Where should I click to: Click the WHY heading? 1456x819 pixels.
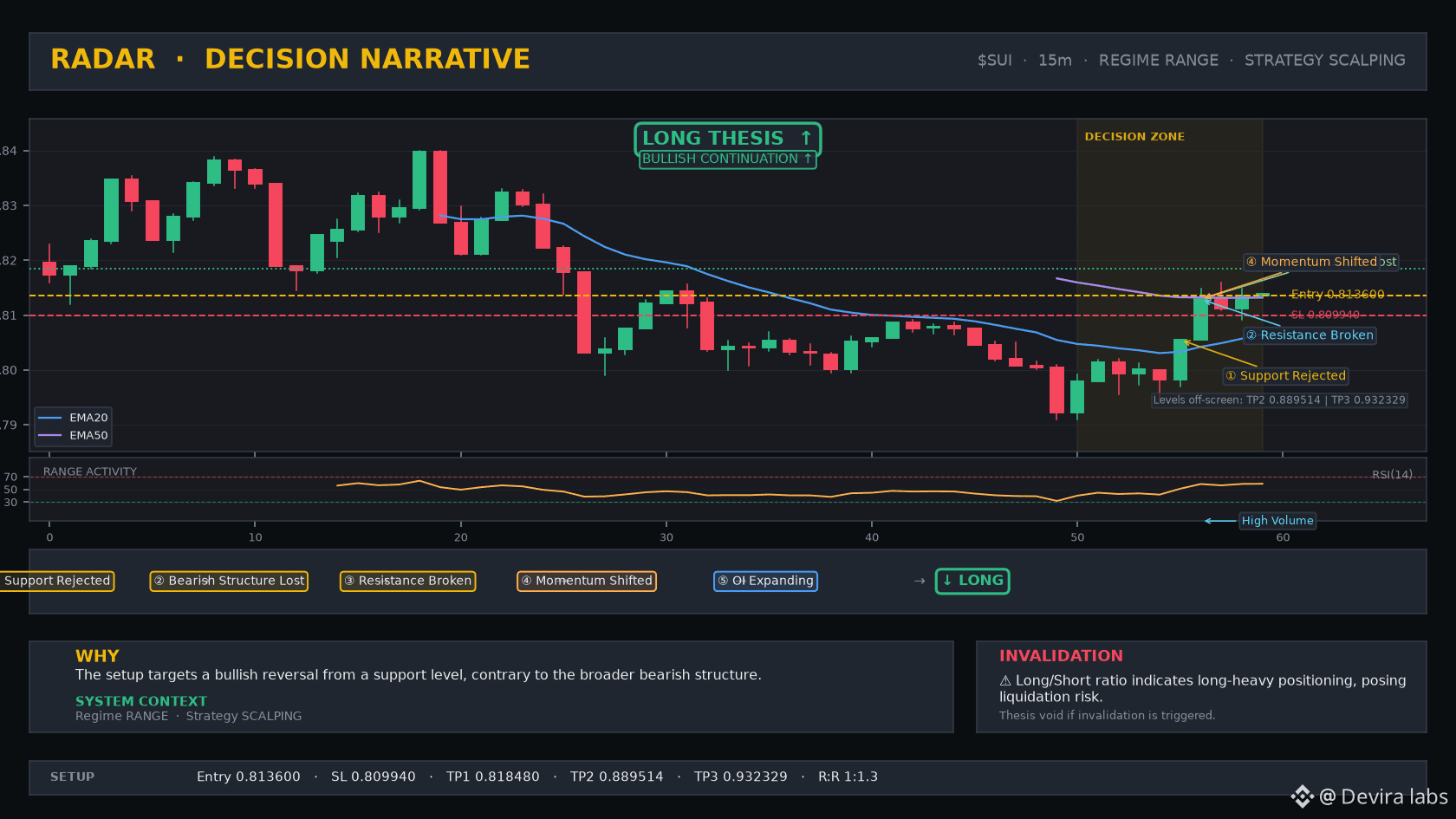[97, 656]
